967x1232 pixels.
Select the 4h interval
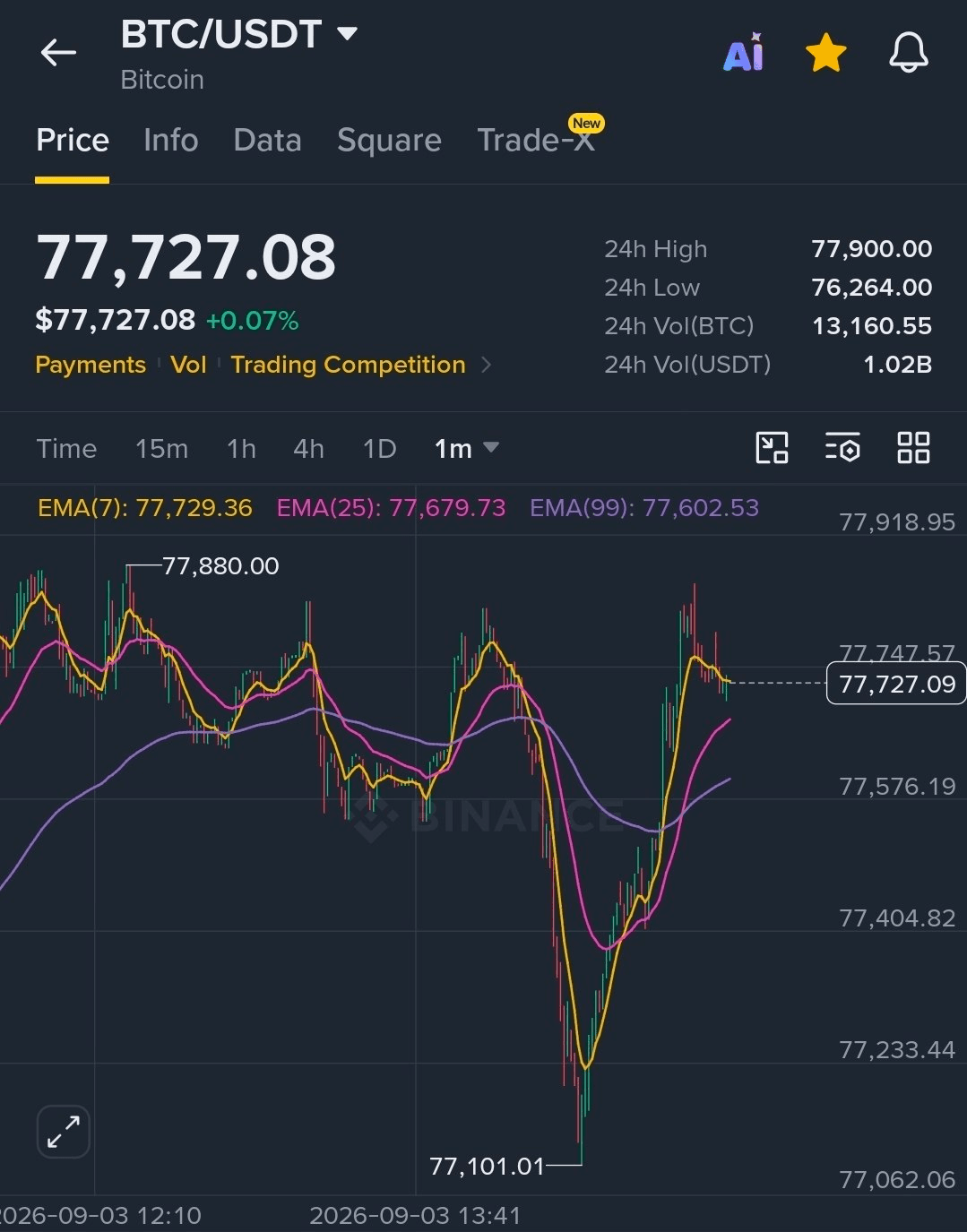(308, 448)
